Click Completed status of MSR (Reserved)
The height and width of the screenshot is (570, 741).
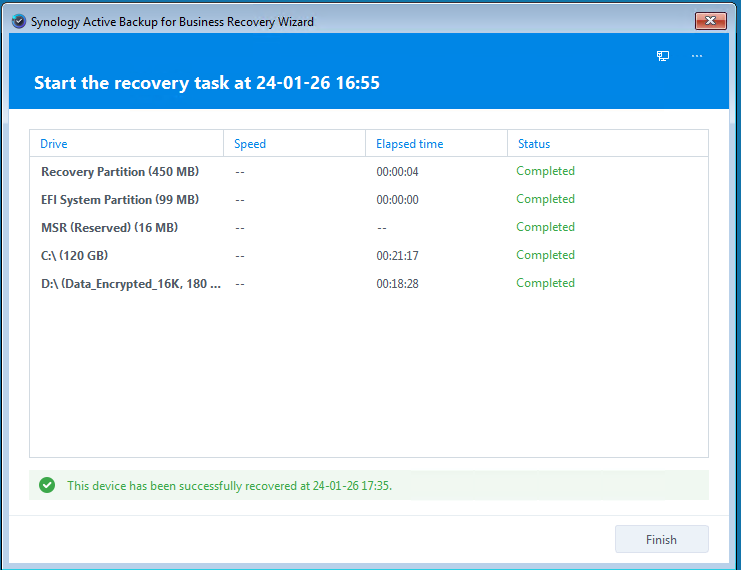pyautogui.click(x=545, y=227)
